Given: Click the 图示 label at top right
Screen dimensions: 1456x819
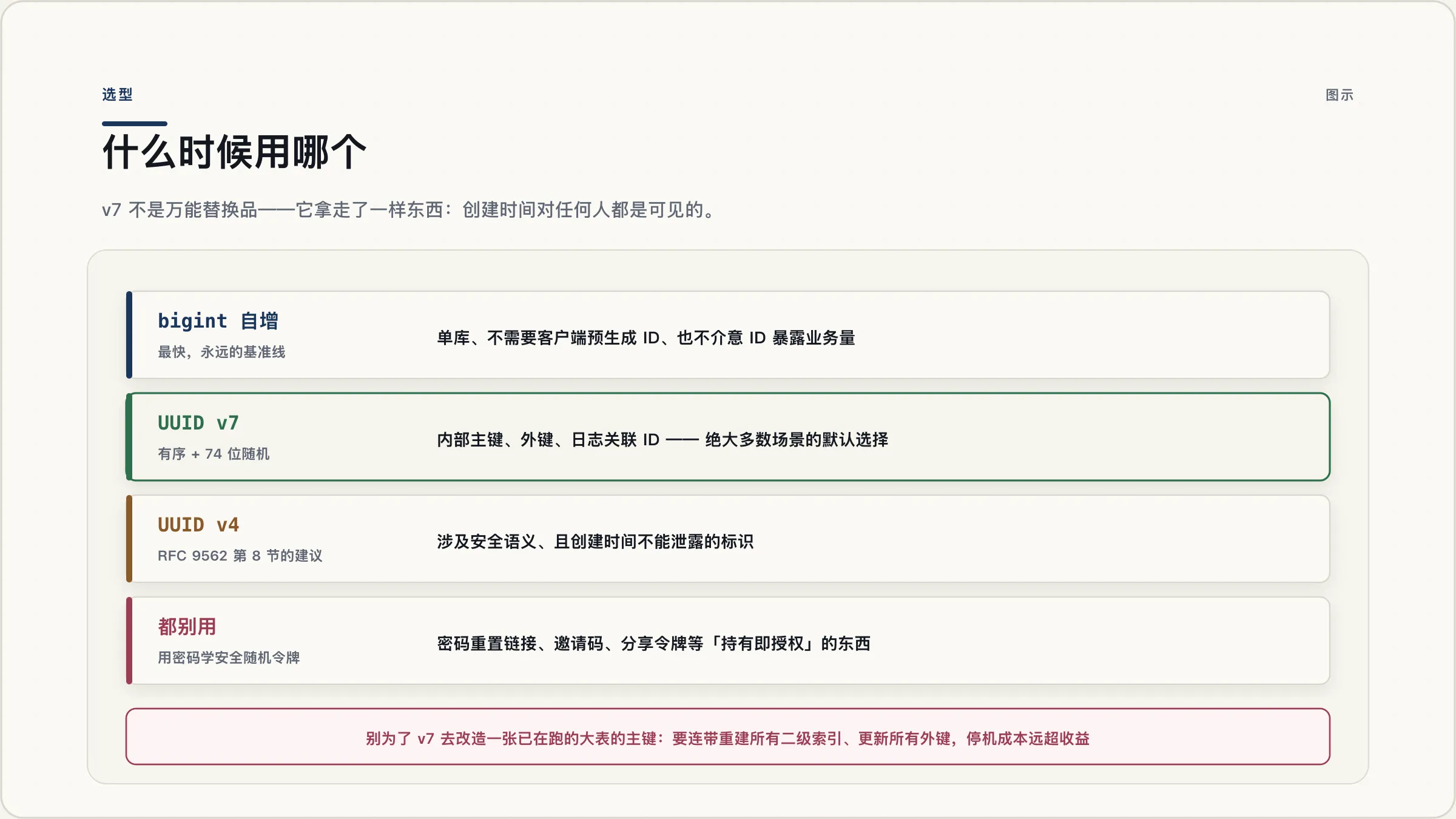Looking at the screenshot, I should [1340, 95].
